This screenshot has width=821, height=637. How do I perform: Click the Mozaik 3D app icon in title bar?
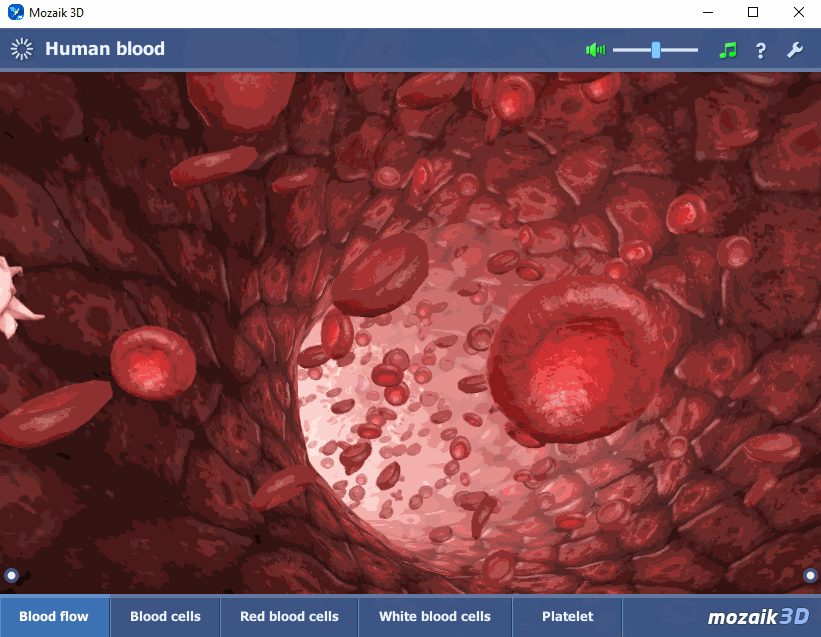(x=15, y=13)
